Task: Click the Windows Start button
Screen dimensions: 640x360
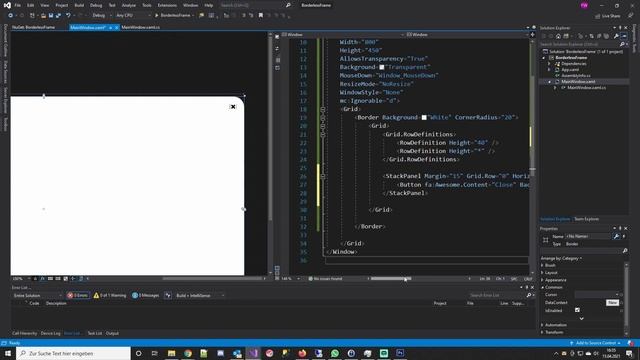Action: pyautogui.click(x=8, y=353)
